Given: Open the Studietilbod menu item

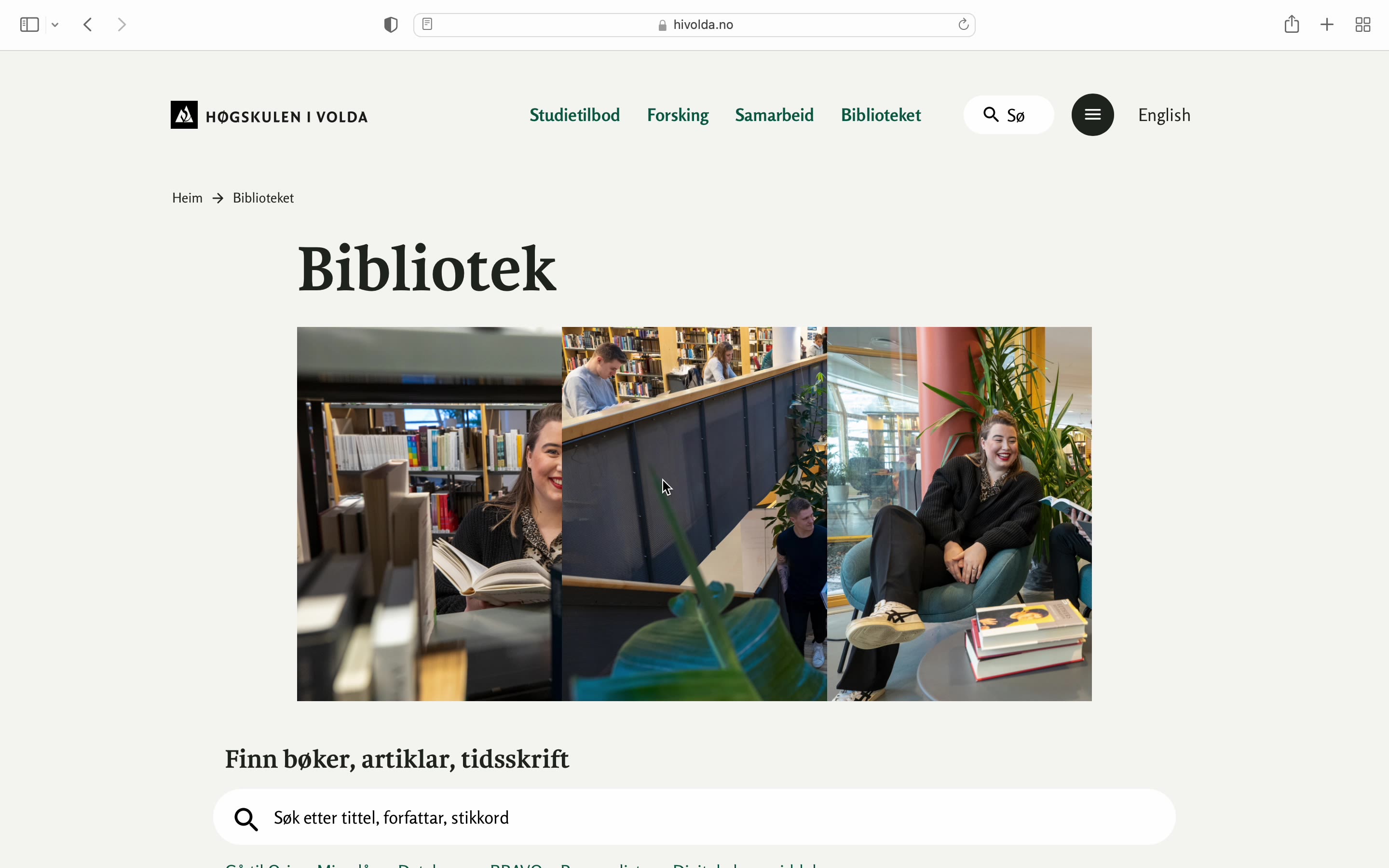Looking at the screenshot, I should point(574,115).
